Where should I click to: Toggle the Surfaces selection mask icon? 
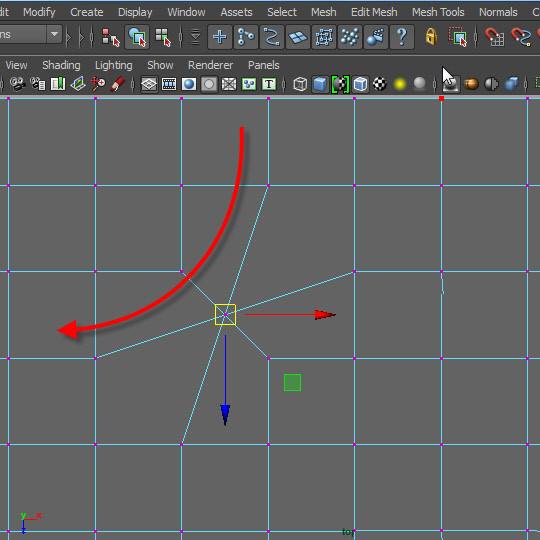298,37
